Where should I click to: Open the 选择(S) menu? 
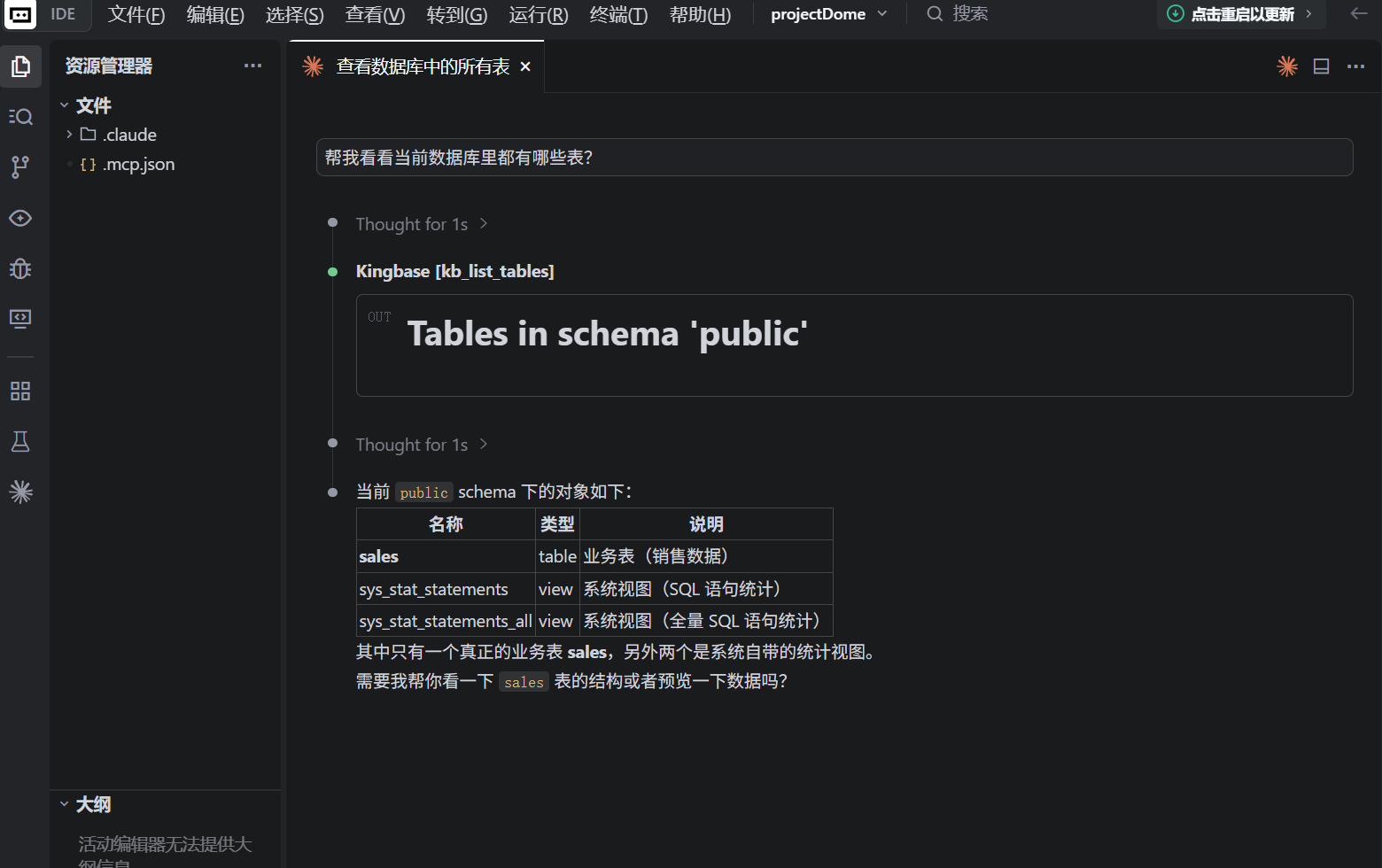pos(295,15)
